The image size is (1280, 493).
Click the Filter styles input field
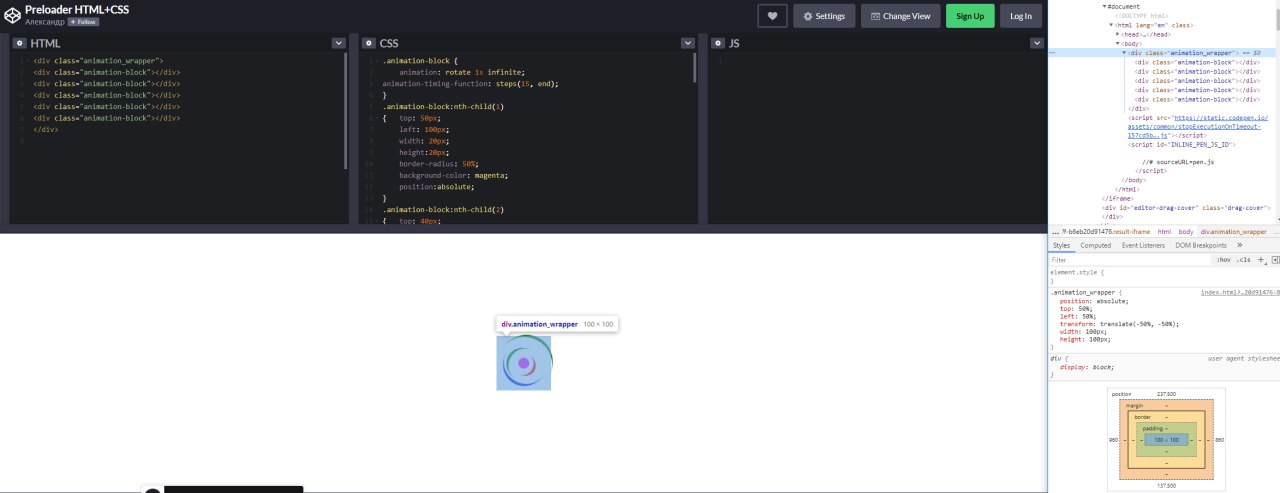click(x=1128, y=260)
